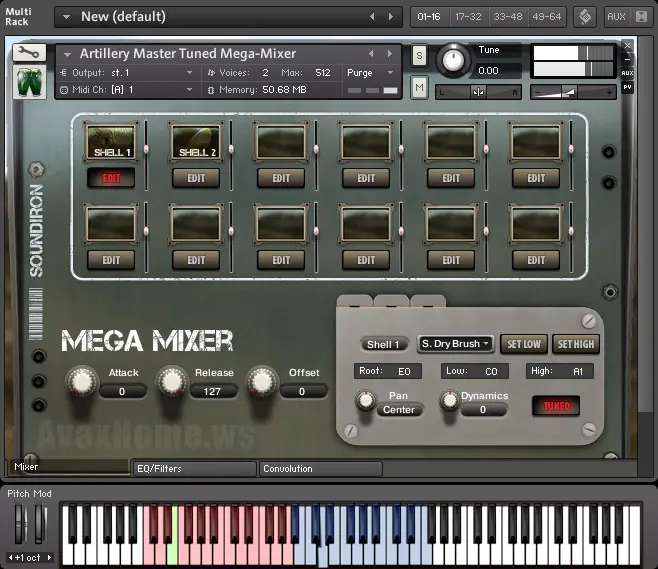Adjust the instrument volume slider
Viewport: 658px width, 569px height.
coord(573,92)
